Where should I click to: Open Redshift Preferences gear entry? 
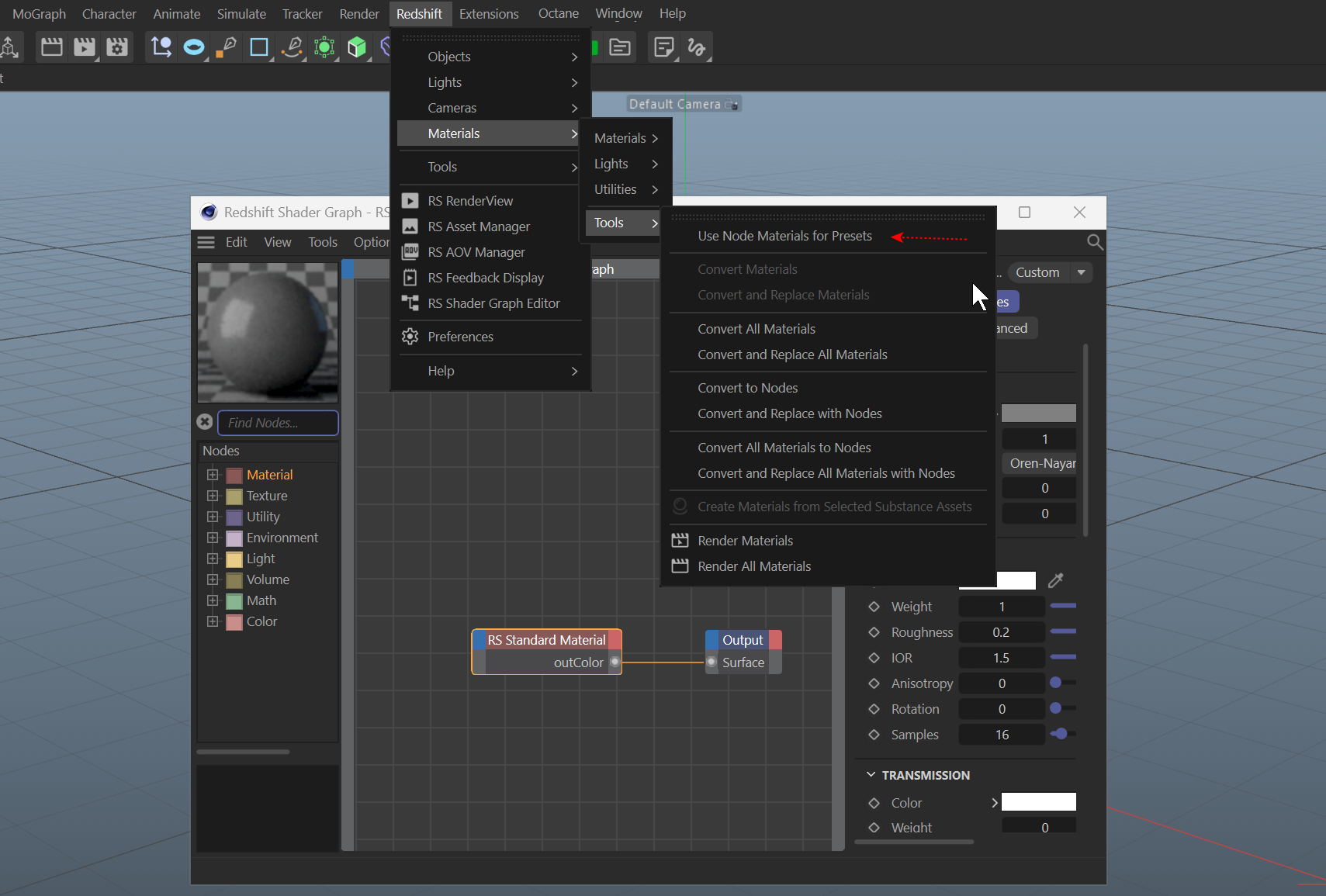click(490, 337)
